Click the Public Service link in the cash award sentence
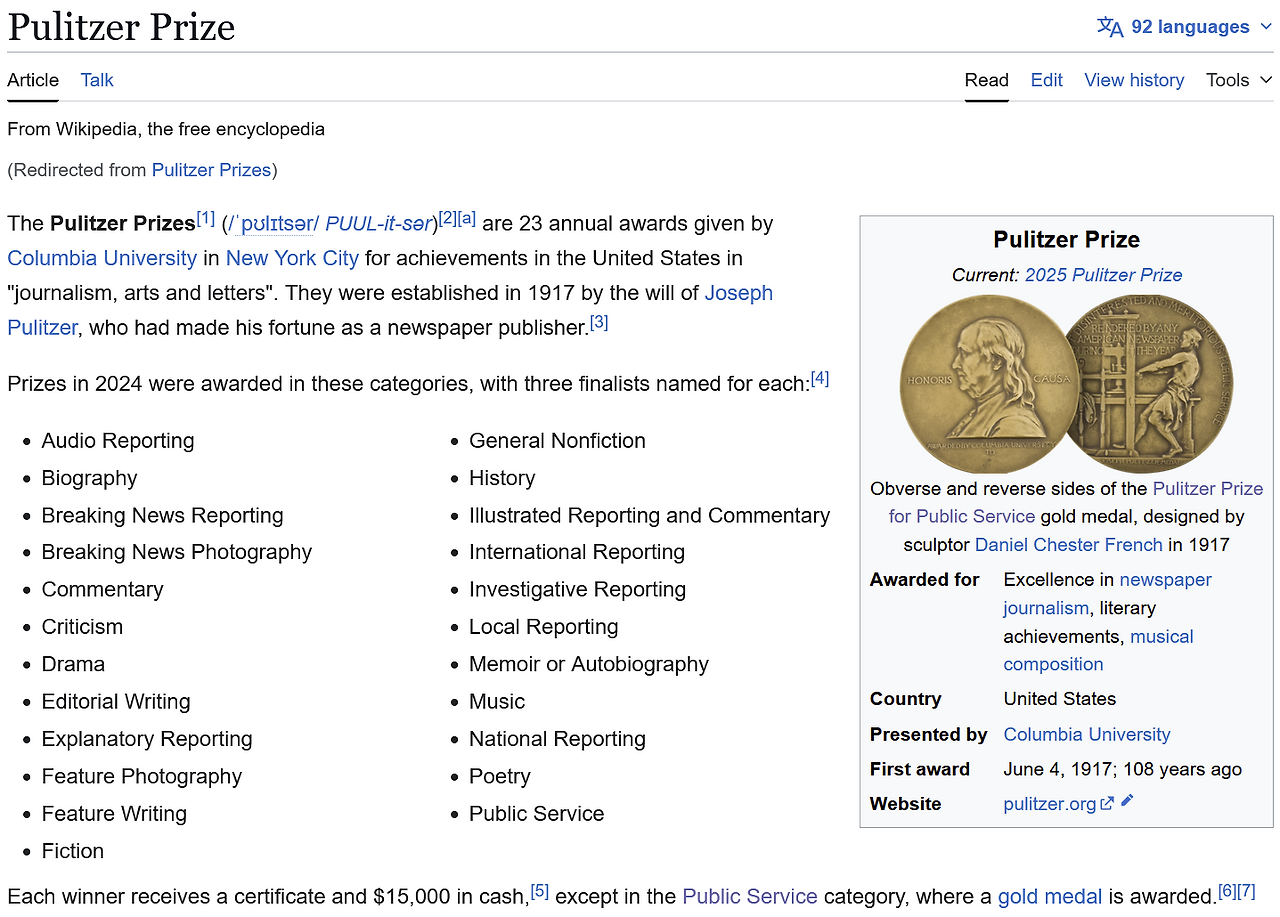 tap(750, 897)
